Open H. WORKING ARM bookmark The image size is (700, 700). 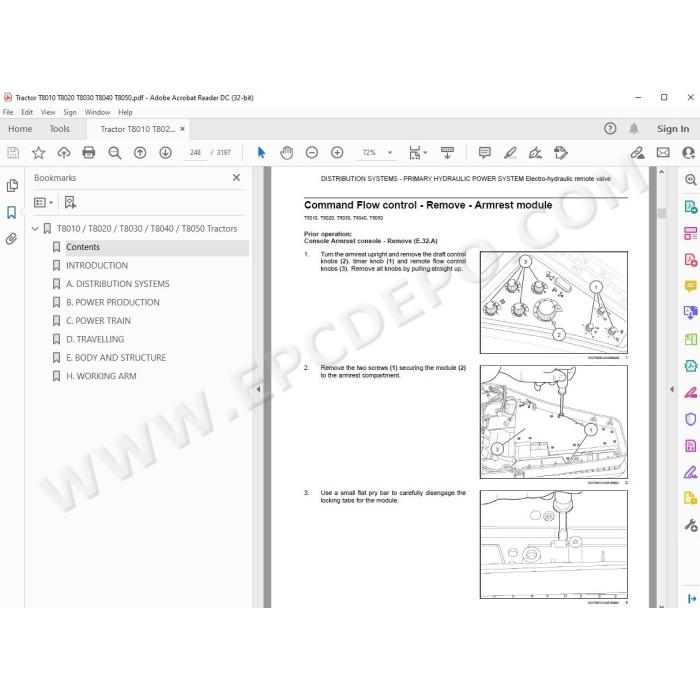point(101,376)
